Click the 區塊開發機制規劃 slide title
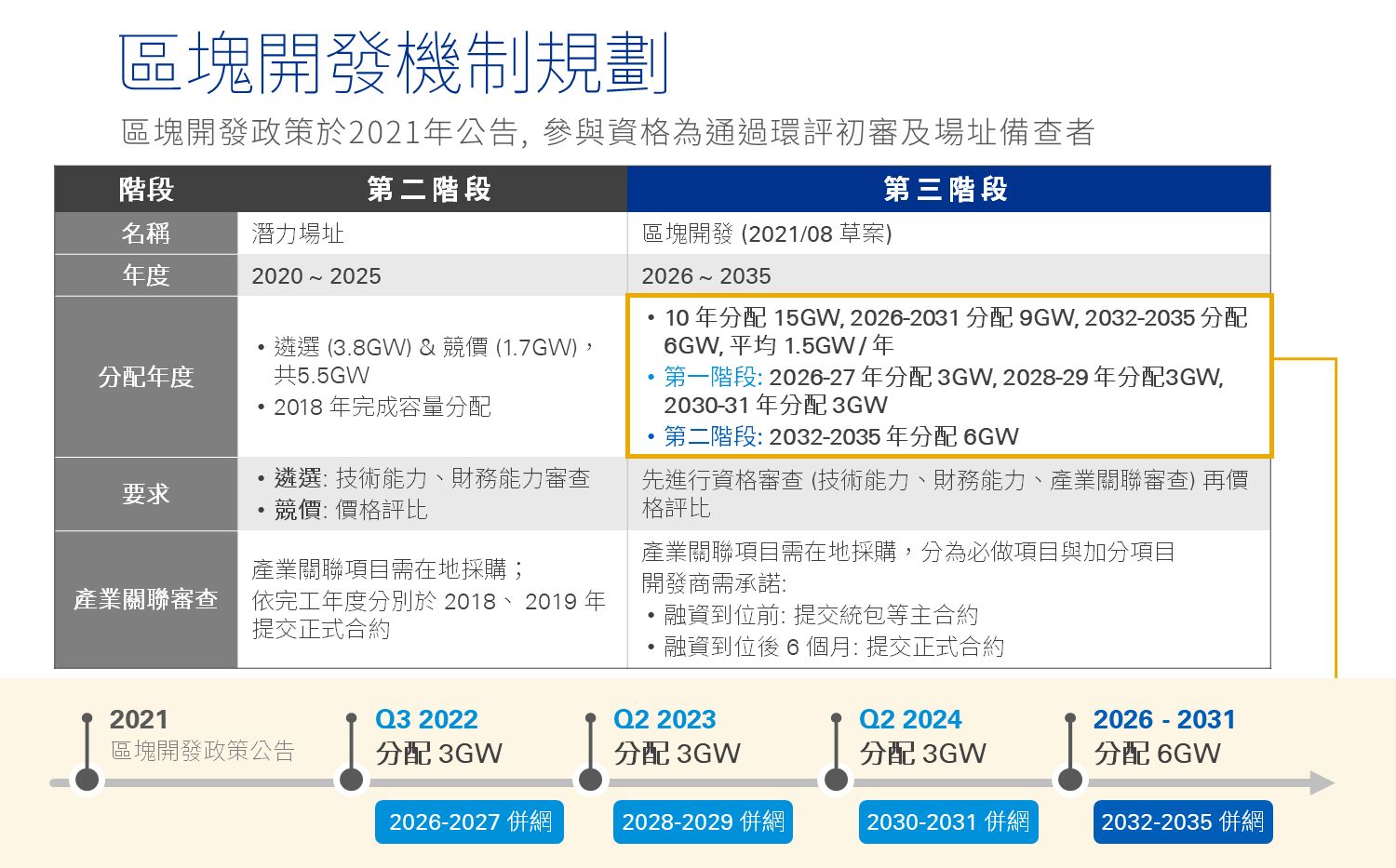Screen dimensions: 1396x868 point(394,63)
